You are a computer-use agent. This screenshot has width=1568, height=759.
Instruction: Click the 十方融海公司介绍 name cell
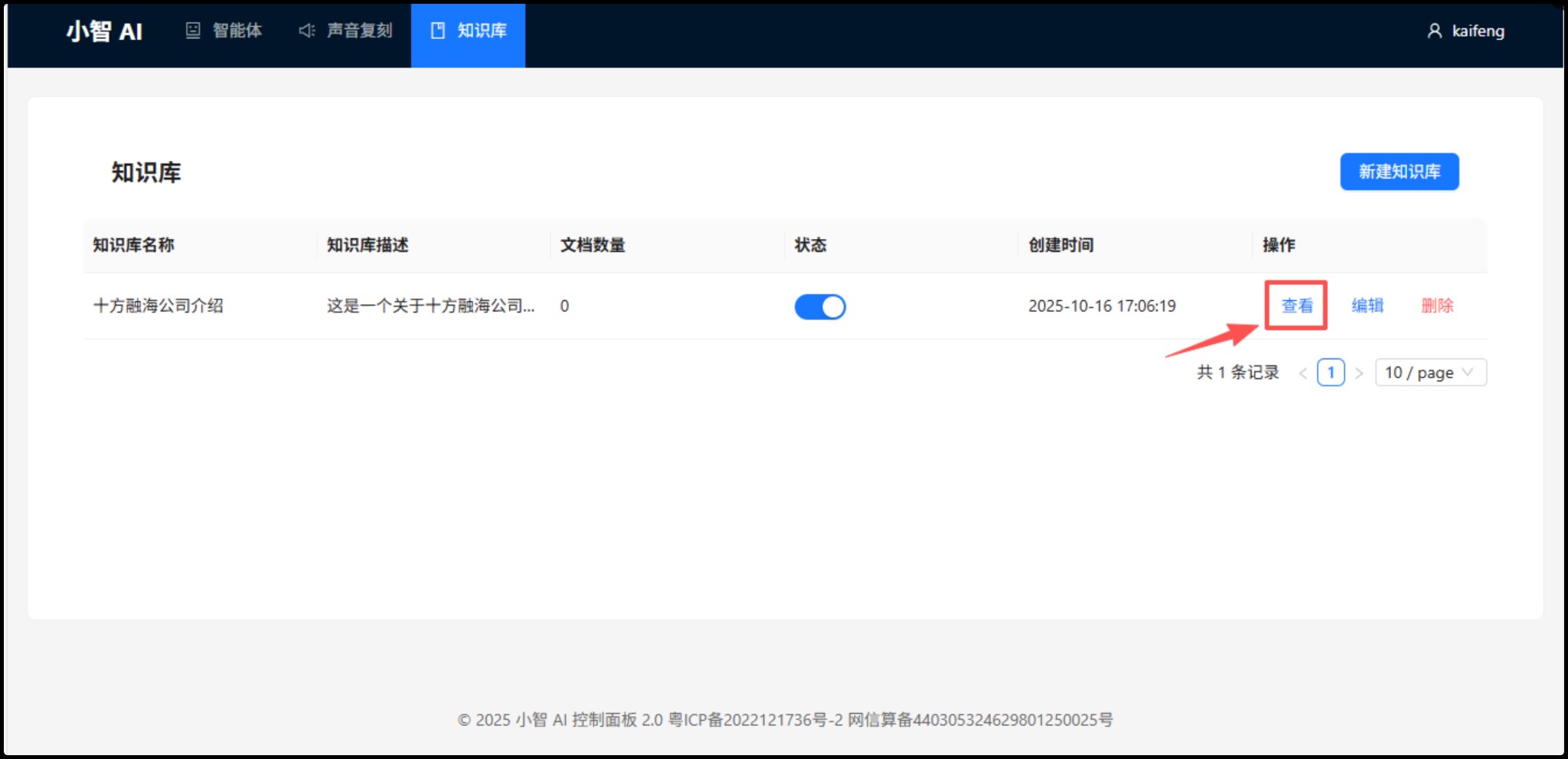[x=158, y=306]
